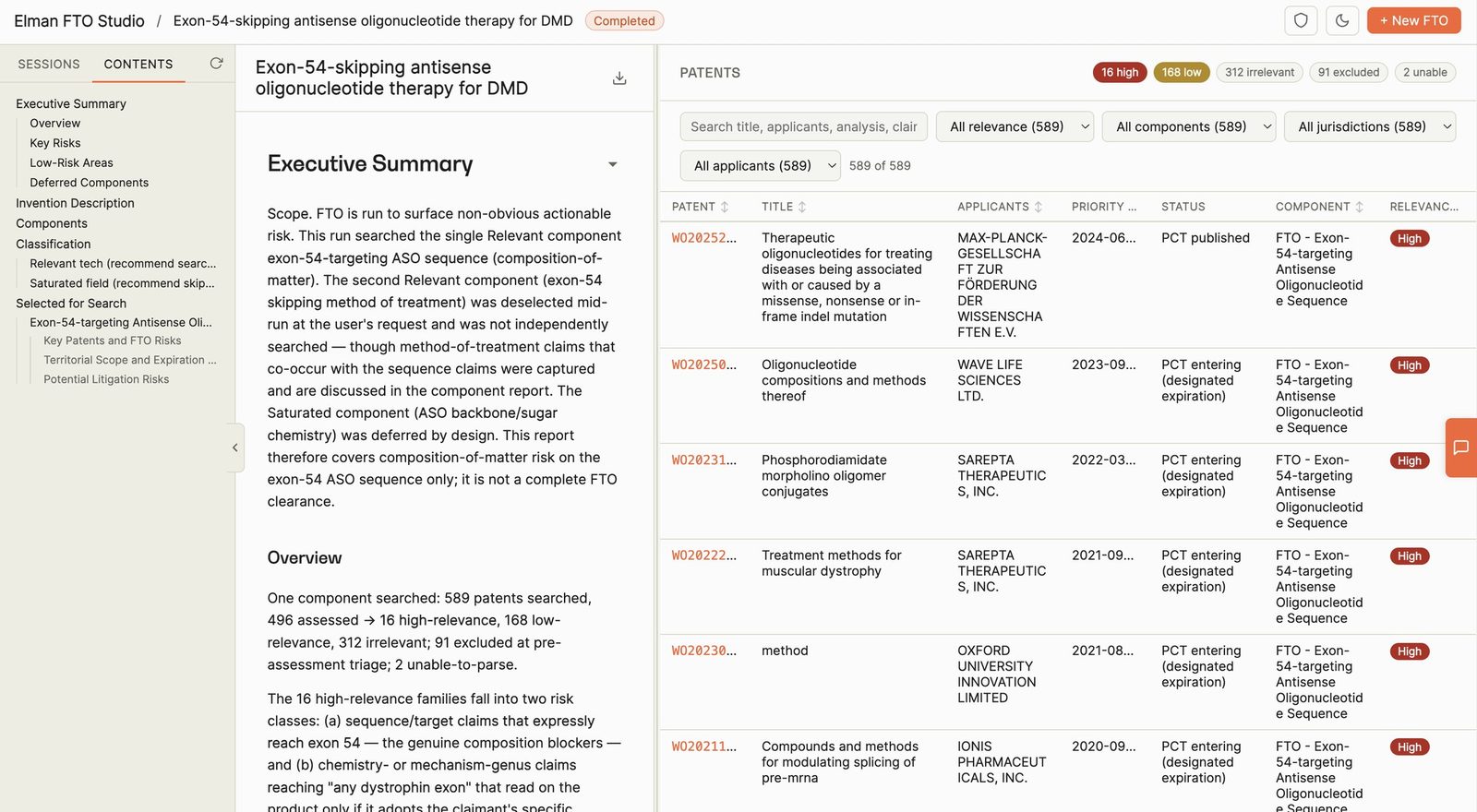Go to Deferred Components in contents

89,183
